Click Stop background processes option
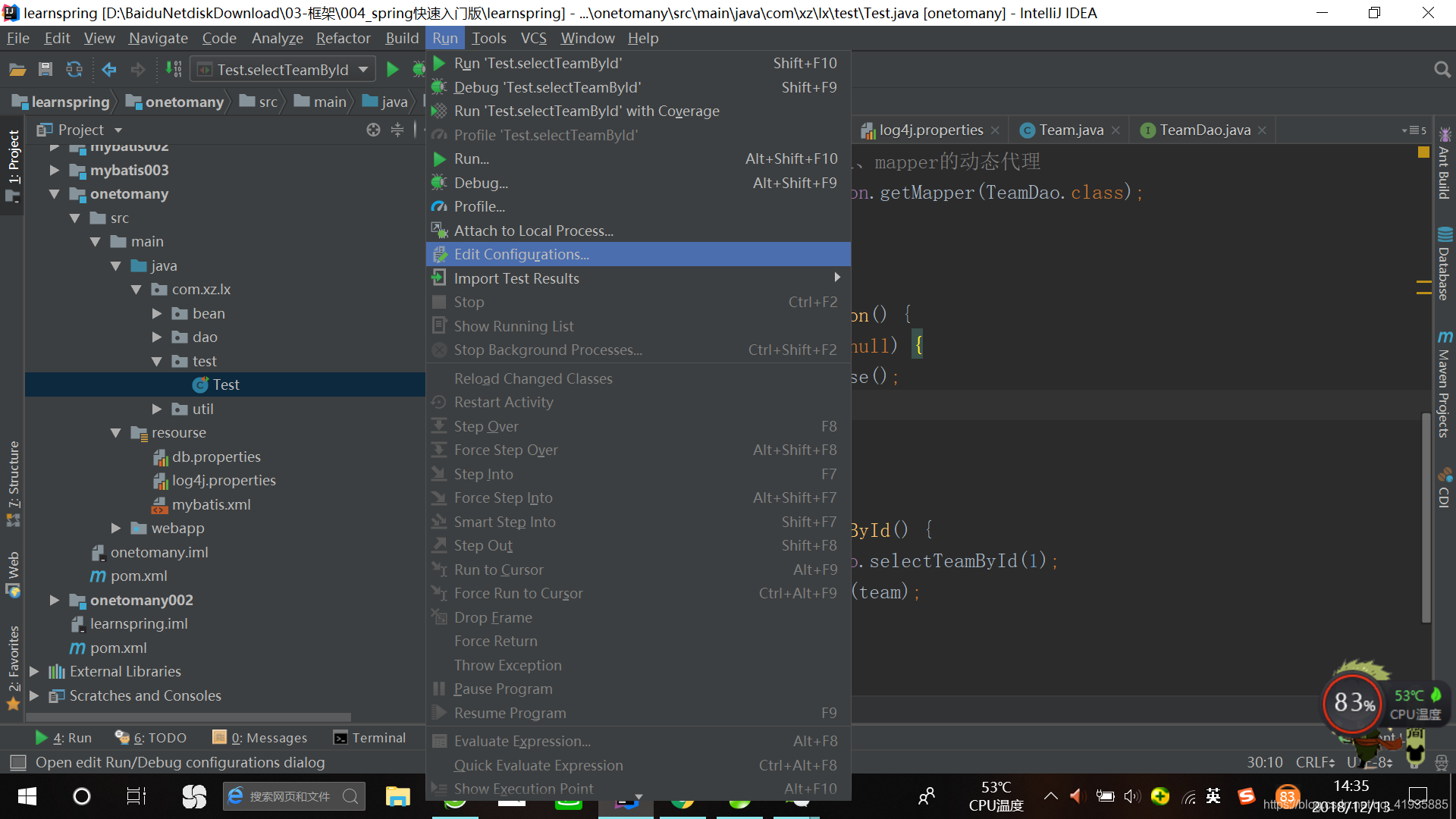The width and height of the screenshot is (1456, 819). pos(549,349)
